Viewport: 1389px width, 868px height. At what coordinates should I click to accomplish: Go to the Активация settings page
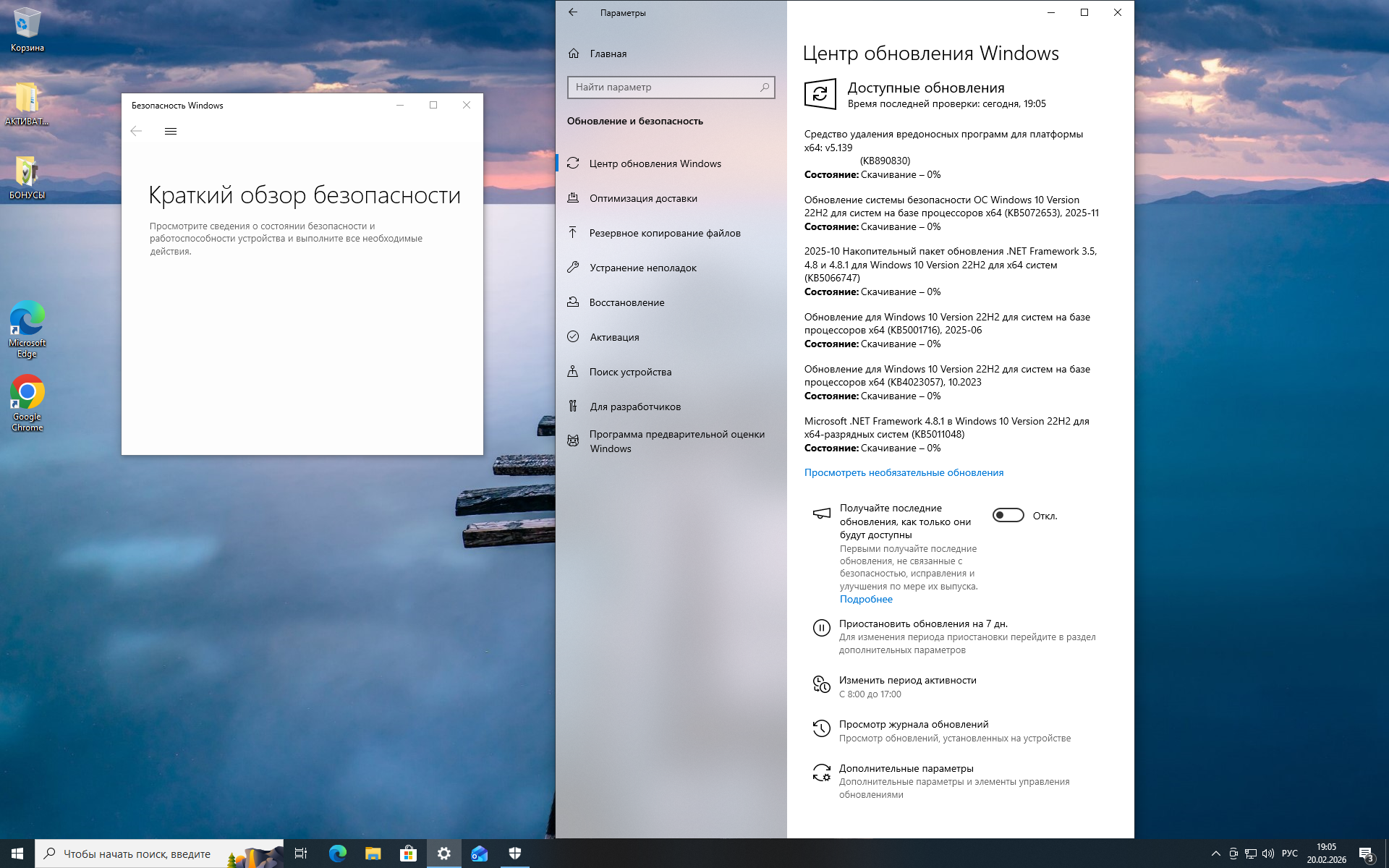(613, 337)
